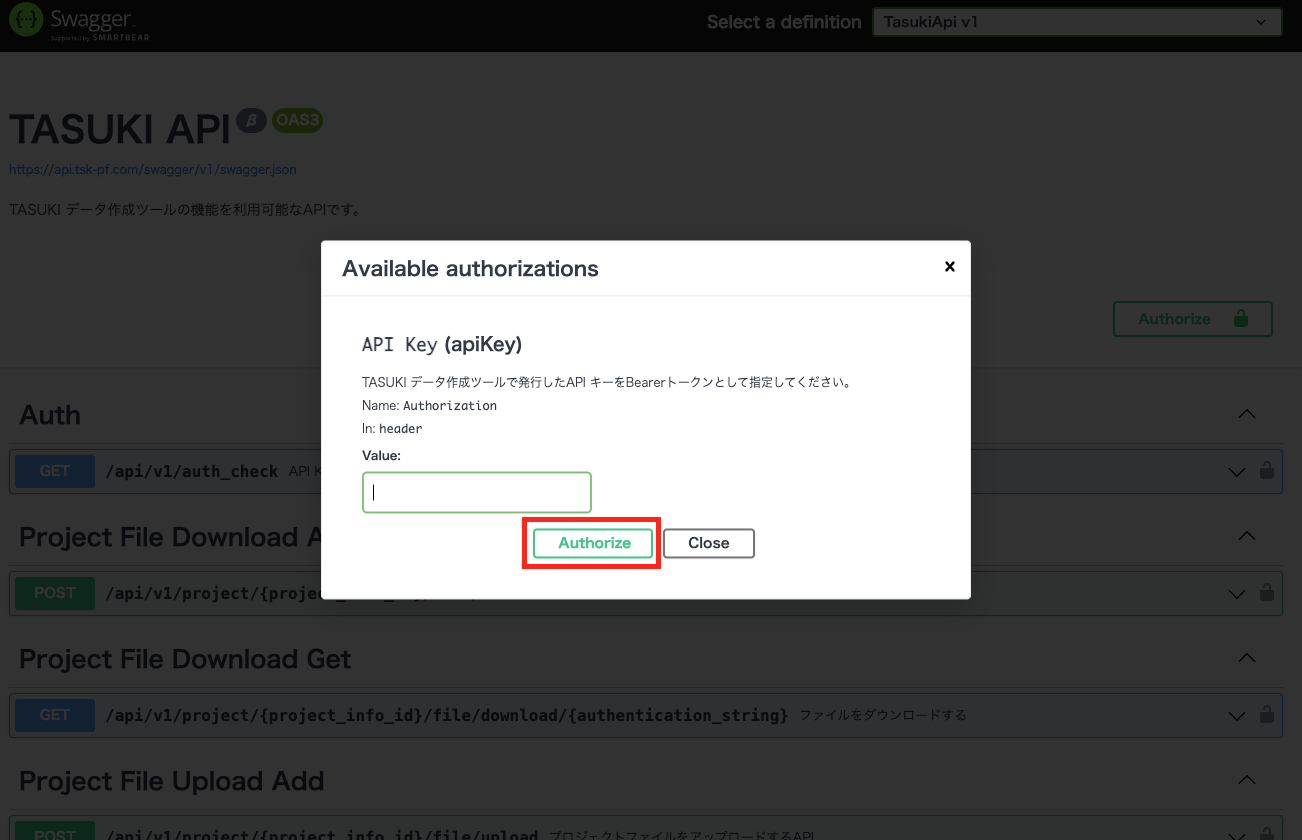Image resolution: width=1302 pixels, height=840 pixels.
Task: Click the /api/v1/auth_check path text
Action: tap(192, 471)
